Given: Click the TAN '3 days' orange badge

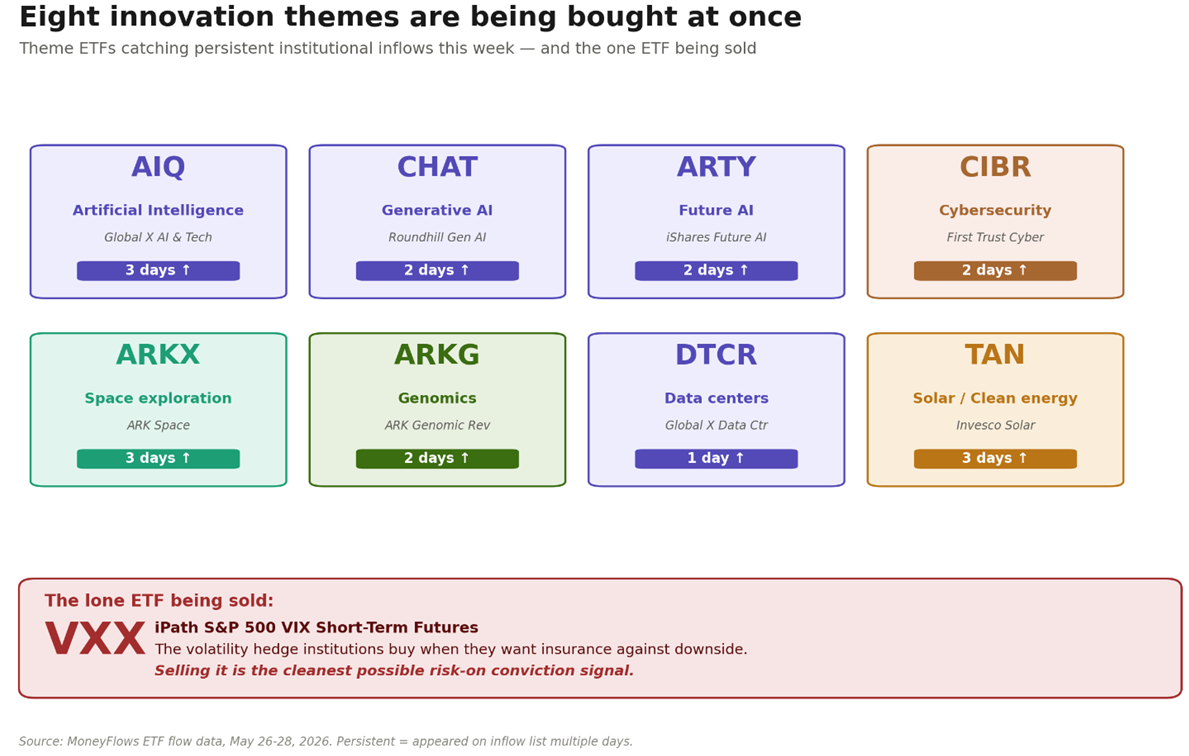Looking at the screenshot, I should coord(995,459).
